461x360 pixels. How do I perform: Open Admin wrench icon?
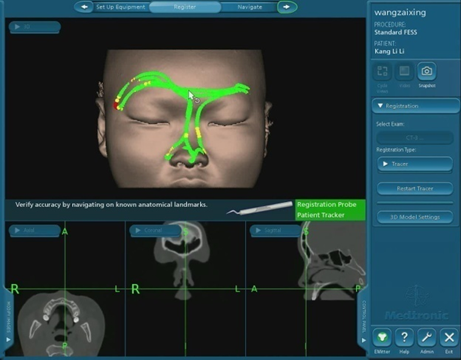pyautogui.click(x=427, y=338)
